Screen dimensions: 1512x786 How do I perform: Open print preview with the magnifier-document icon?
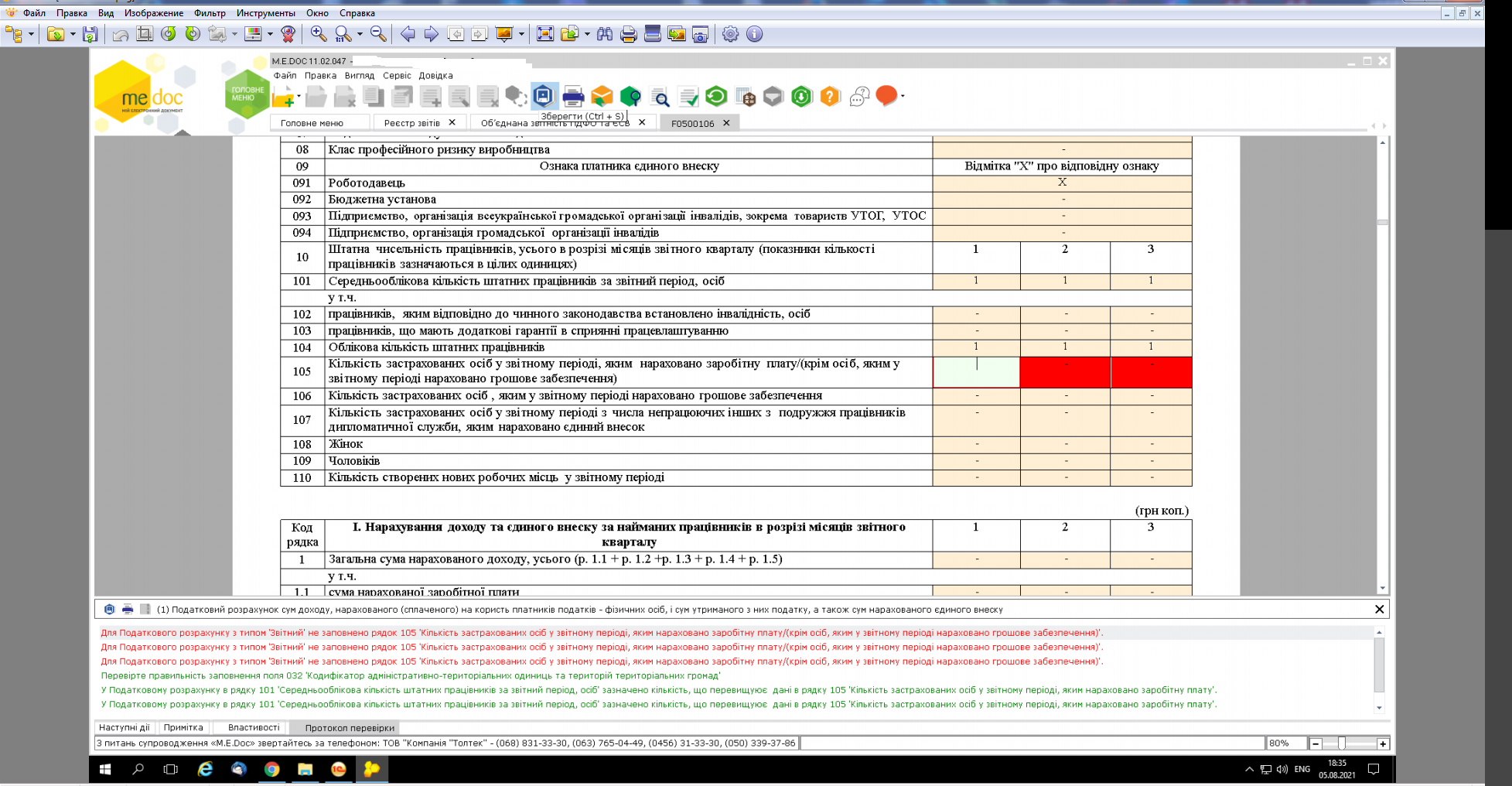pyautogui.click(x=659, y=97)
